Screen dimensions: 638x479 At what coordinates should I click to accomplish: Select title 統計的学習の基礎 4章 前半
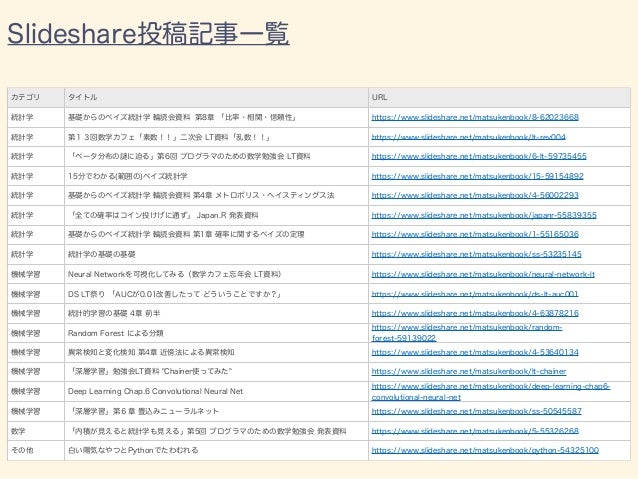point(114,313)
